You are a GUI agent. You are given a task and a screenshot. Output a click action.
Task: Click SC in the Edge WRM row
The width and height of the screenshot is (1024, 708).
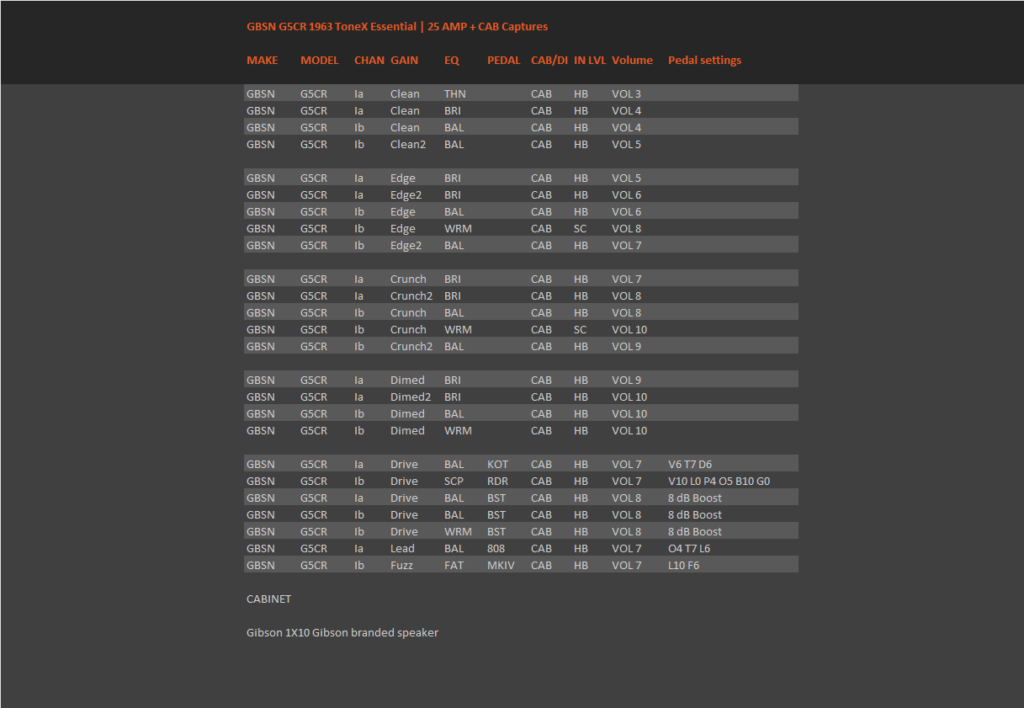pyautogui.click(x=580, y=229)
